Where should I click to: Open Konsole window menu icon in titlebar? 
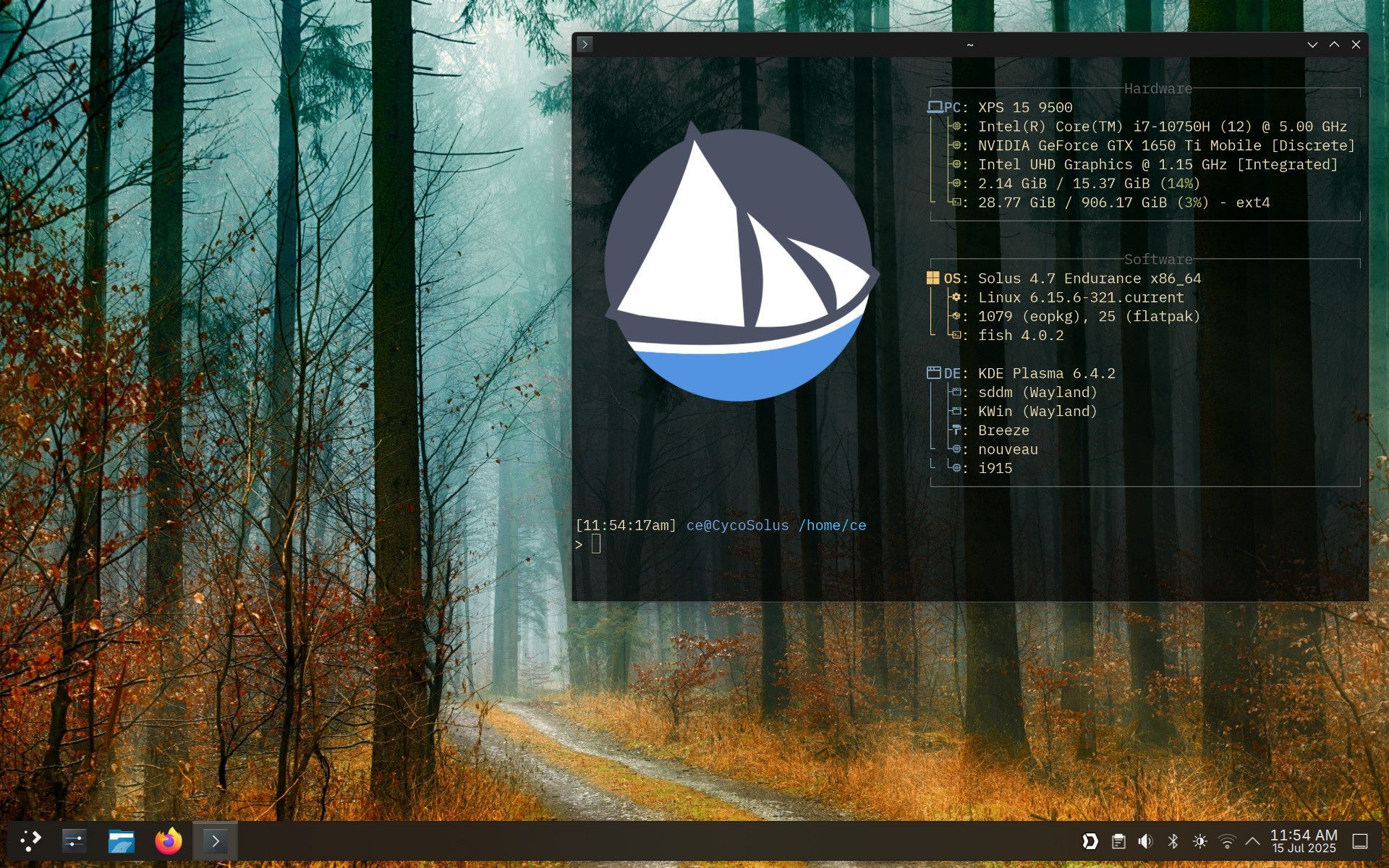pyautogui.click(x=585, y=44)
